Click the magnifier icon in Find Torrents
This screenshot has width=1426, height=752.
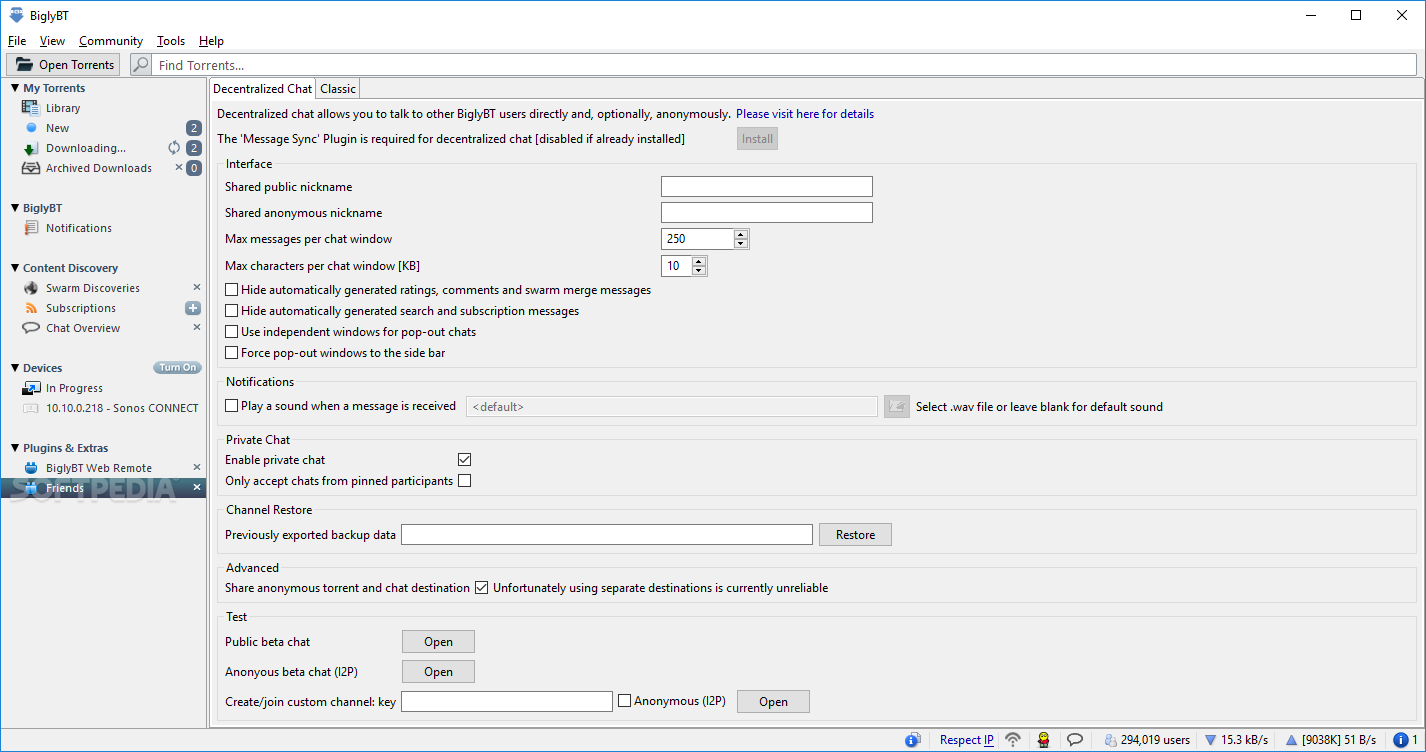[141, 65]
